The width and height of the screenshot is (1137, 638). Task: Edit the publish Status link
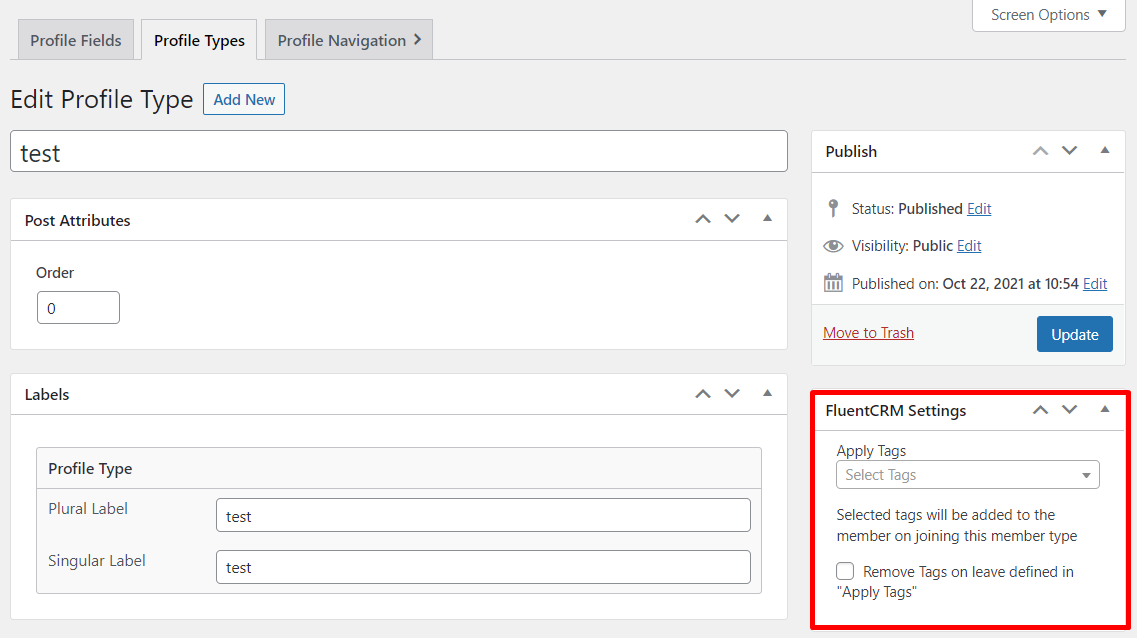[979, 209]
